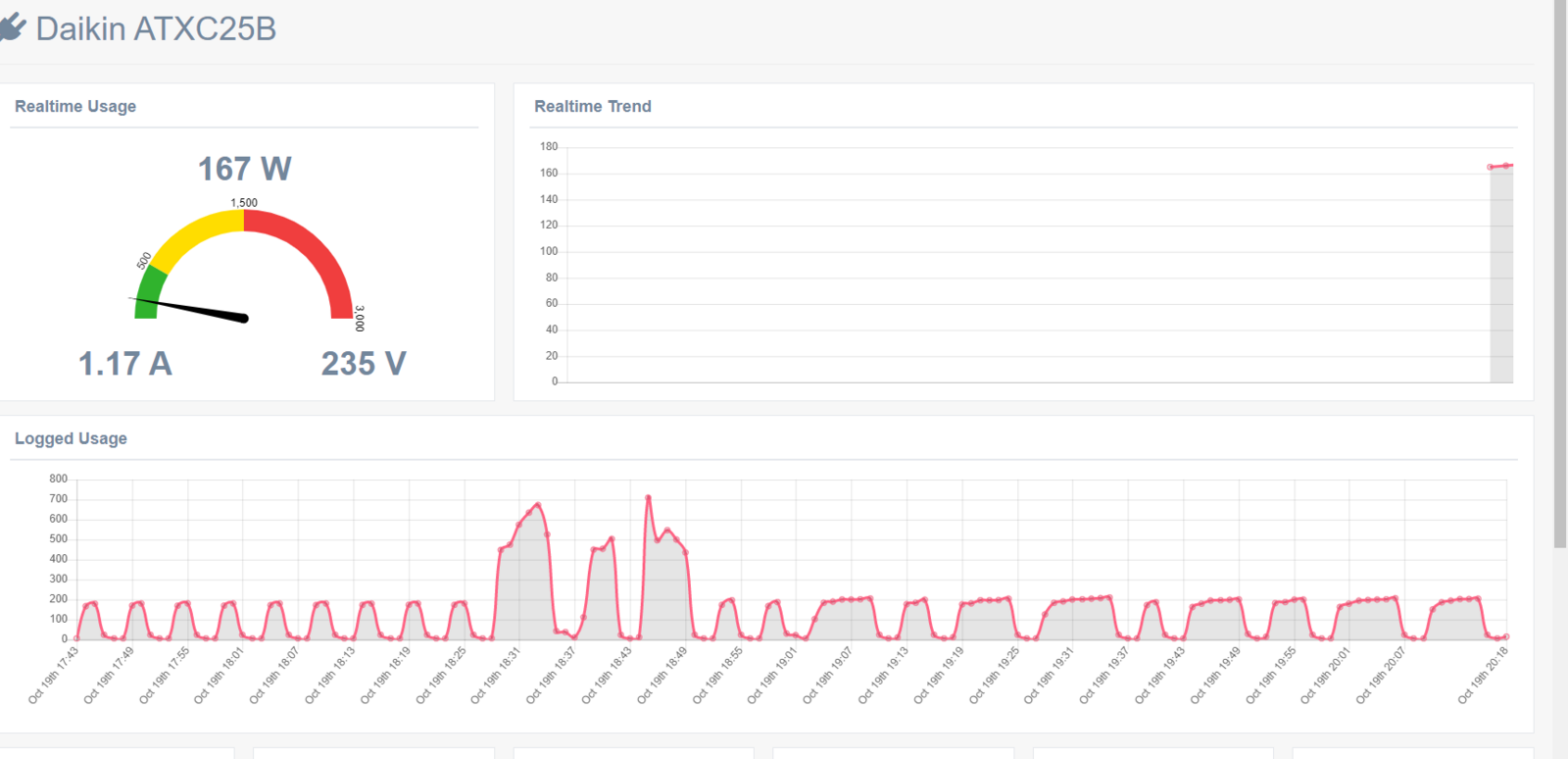
Task: Click the 20 axis label in Realtime Trend
Action: [x=552, y=356]
